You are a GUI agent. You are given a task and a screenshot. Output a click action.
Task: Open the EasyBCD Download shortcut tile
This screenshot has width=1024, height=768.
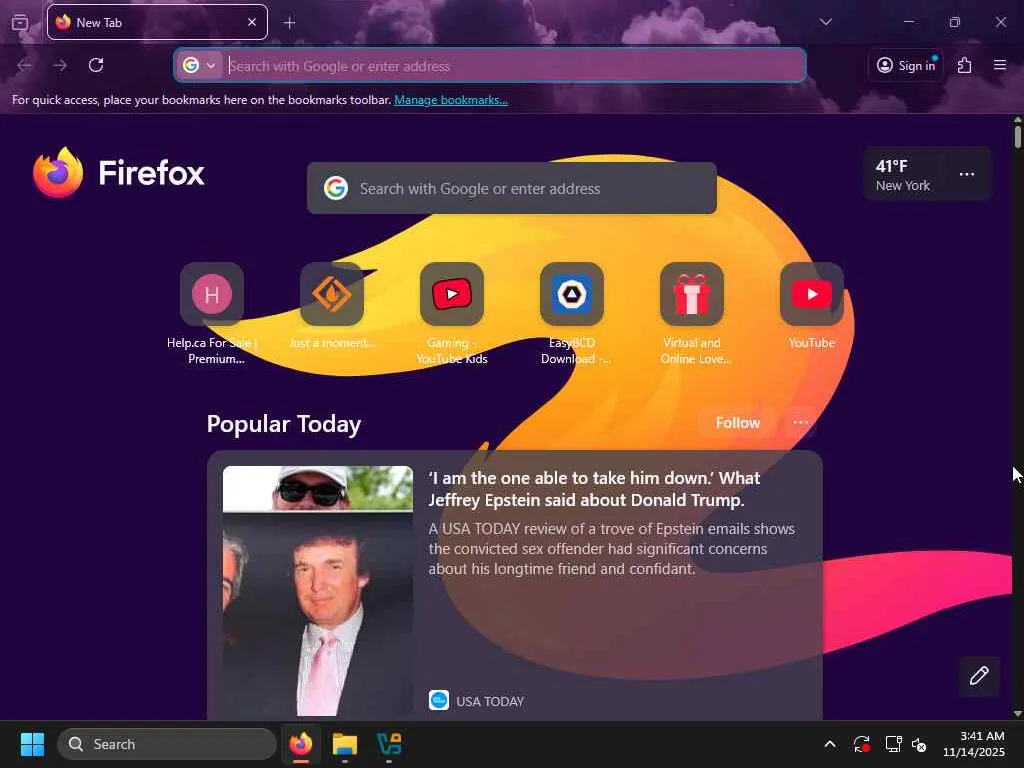pyautogui.click(x=572, y=294)
